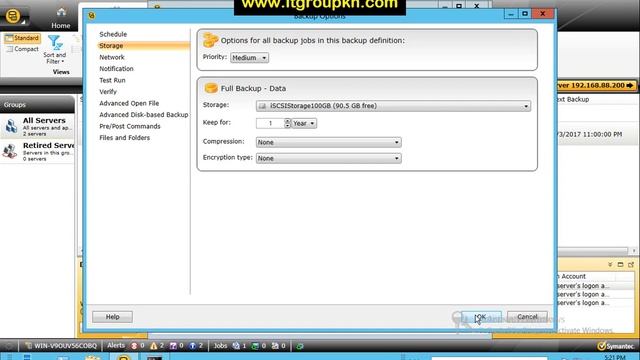Click the informational alerts icon
This screenshot has width=640, height=360.
click(193, 346)
